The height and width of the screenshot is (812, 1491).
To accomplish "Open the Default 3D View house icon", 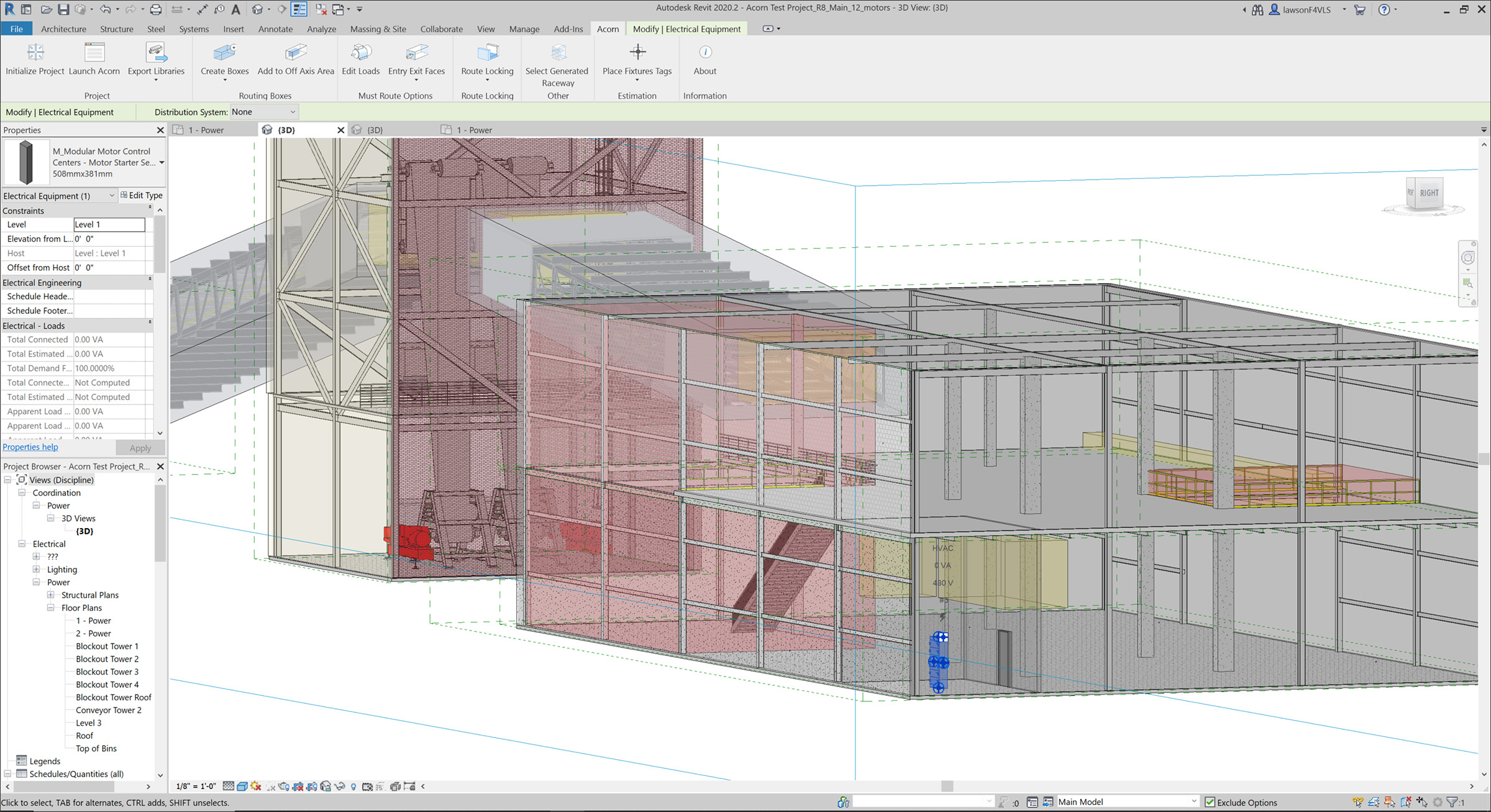I will pyautogui.click(x=257, y=9).
